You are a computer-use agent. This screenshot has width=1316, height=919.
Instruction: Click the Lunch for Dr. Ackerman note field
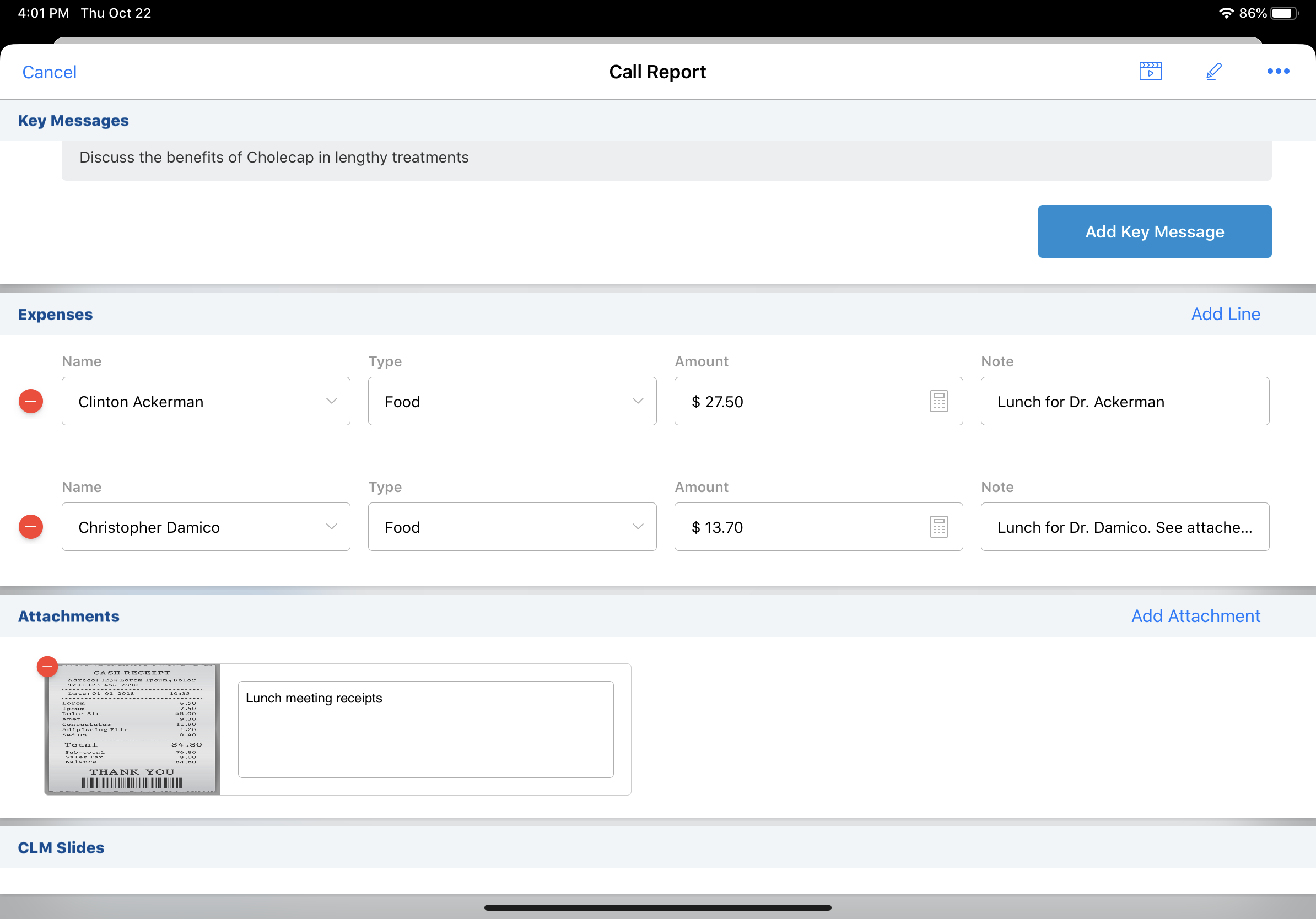1124,401
